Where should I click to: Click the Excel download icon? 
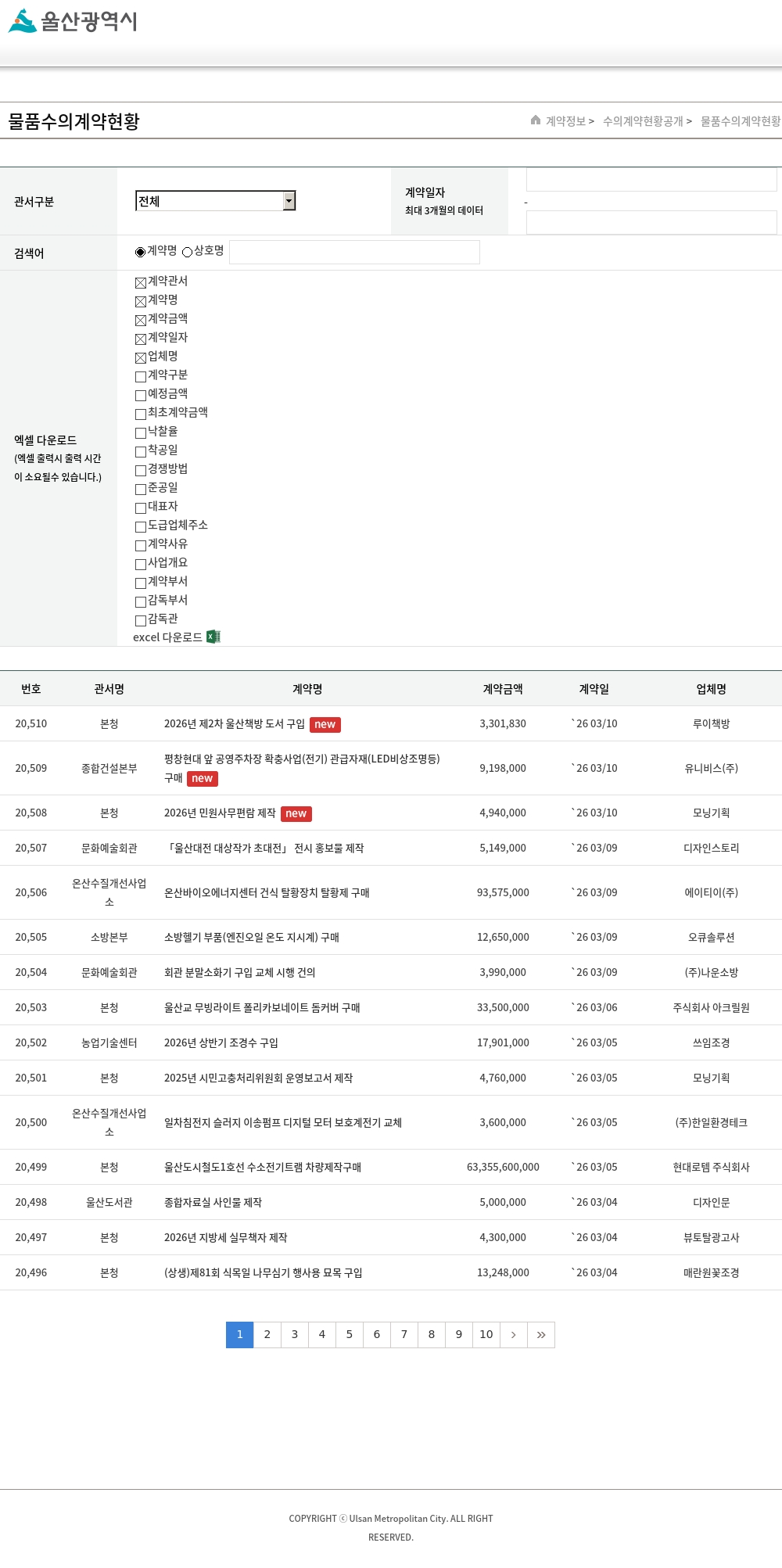click(x=213, y=637)
